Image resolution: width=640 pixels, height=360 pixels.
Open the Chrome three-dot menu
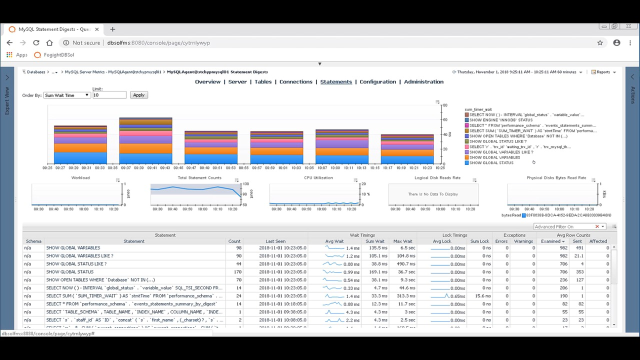click(630, 43)
